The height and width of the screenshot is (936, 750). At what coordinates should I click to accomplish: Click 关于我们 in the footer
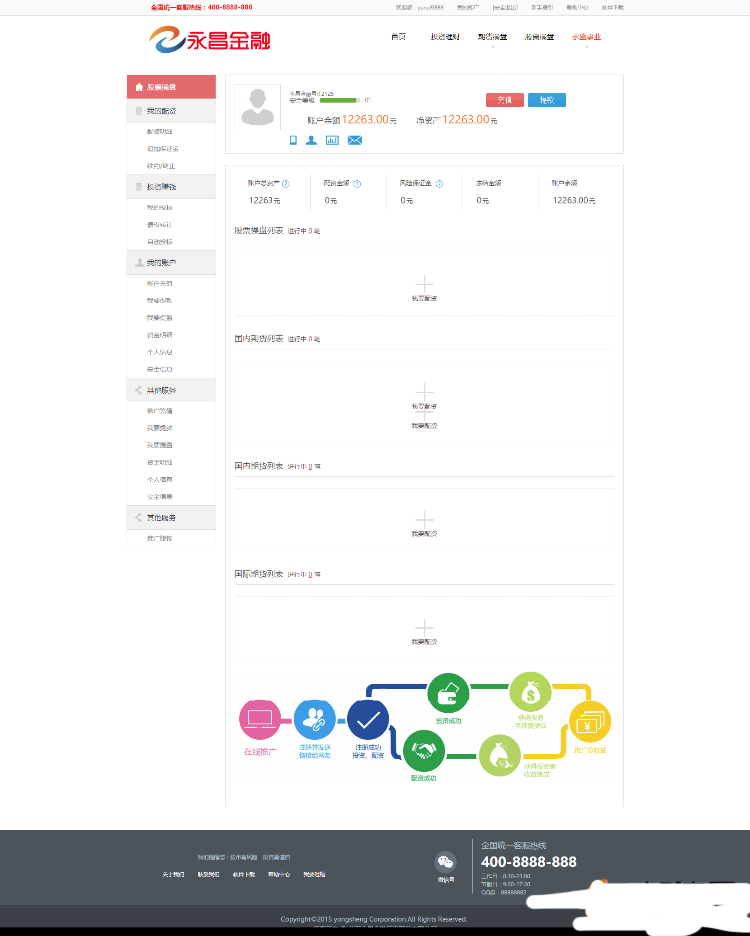click(173, 875)
